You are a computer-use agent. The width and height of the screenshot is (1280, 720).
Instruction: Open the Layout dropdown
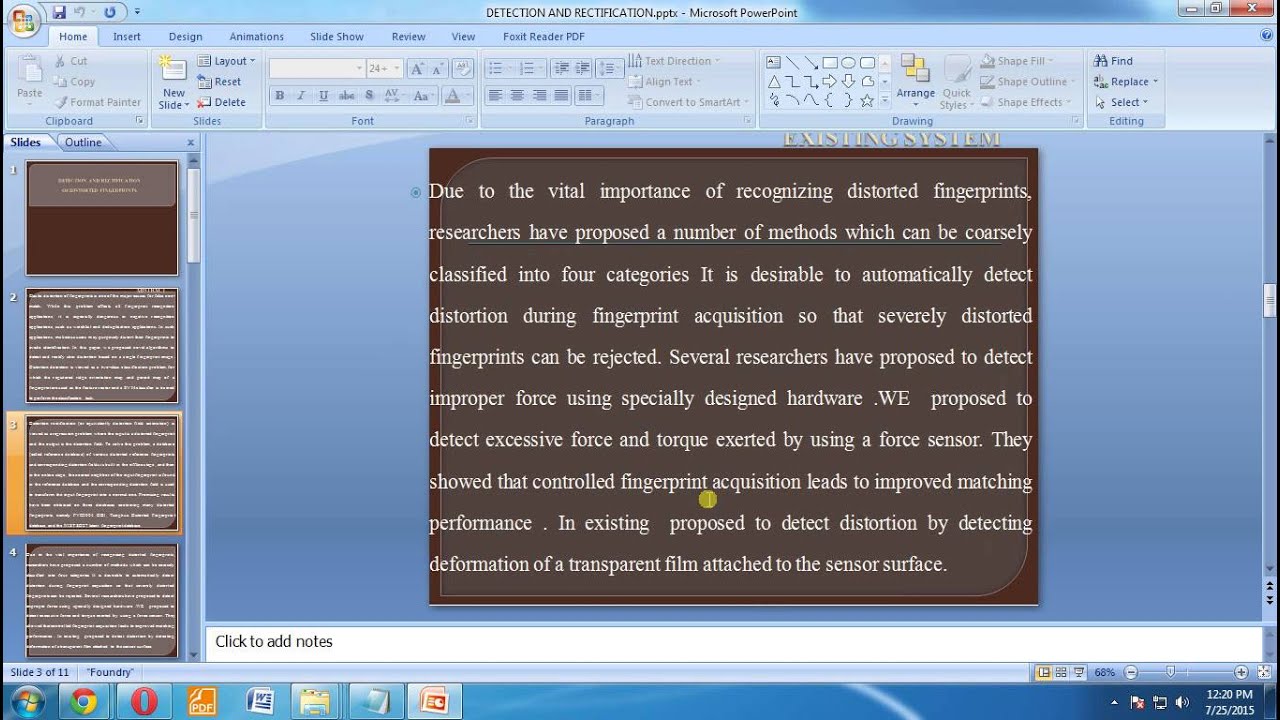tap(227, 61)
